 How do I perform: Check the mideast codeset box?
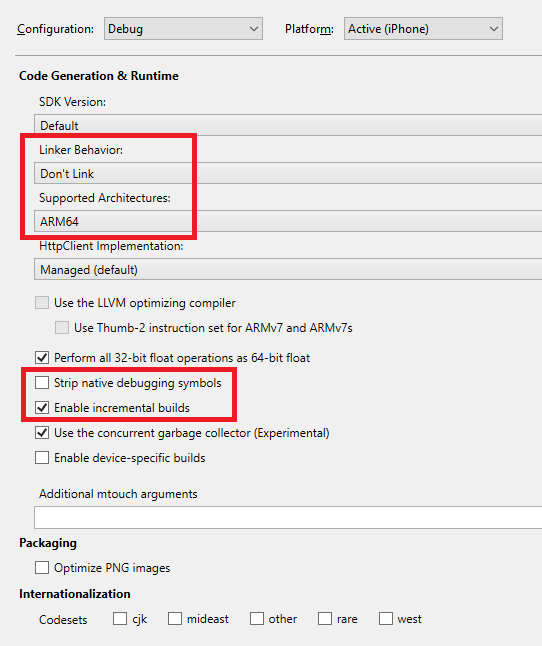(175, 619)
